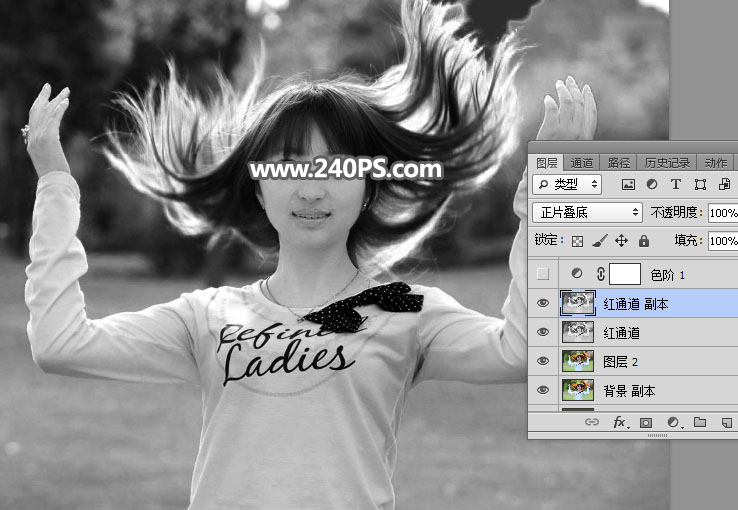Hide the 背景 副本 layer
Screen dimensions: 738x510
click(x=543, y=390)
